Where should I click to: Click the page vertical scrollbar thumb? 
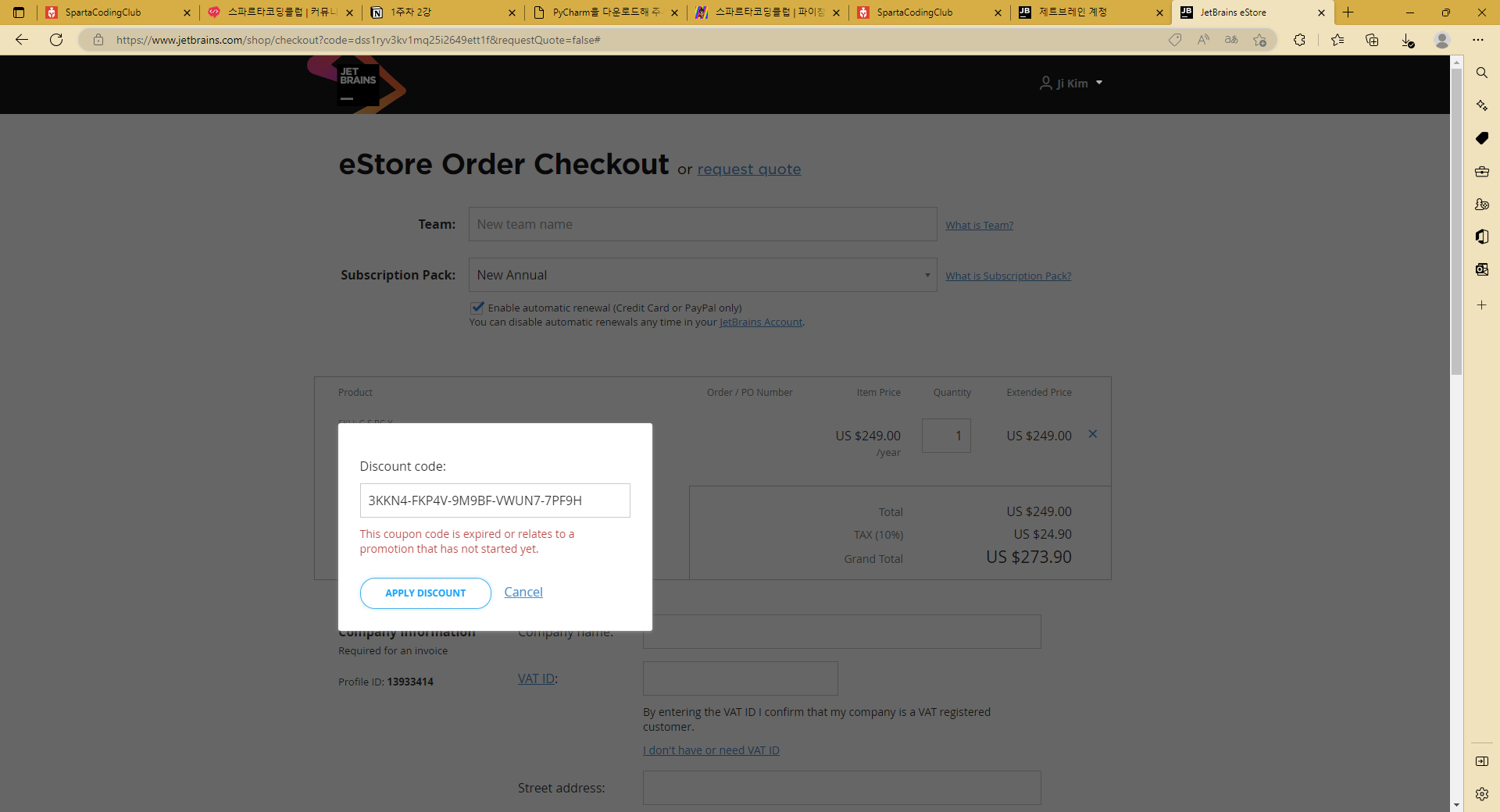tap(1457, 222)
